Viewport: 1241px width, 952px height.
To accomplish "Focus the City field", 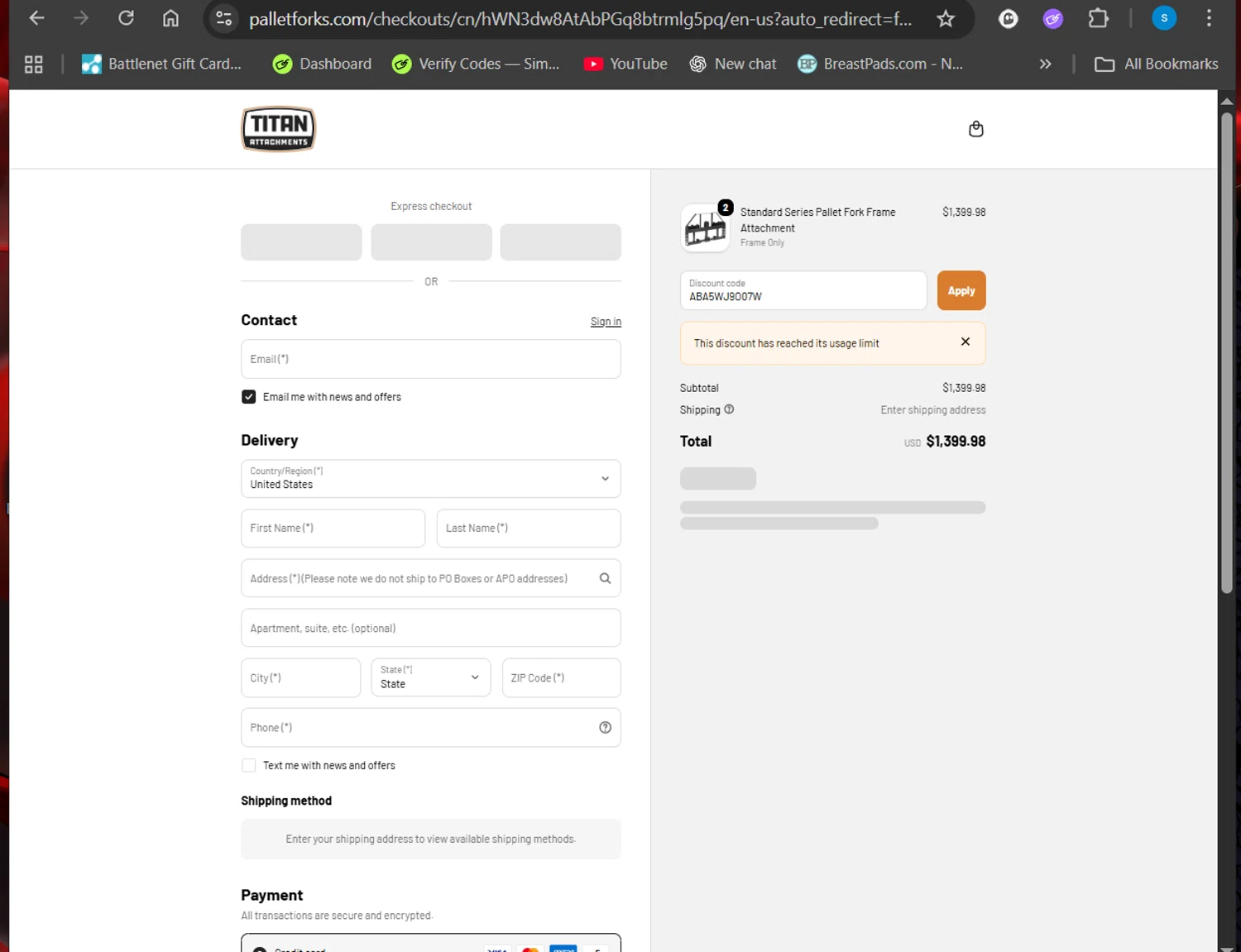I will click(x=300, y=677).
